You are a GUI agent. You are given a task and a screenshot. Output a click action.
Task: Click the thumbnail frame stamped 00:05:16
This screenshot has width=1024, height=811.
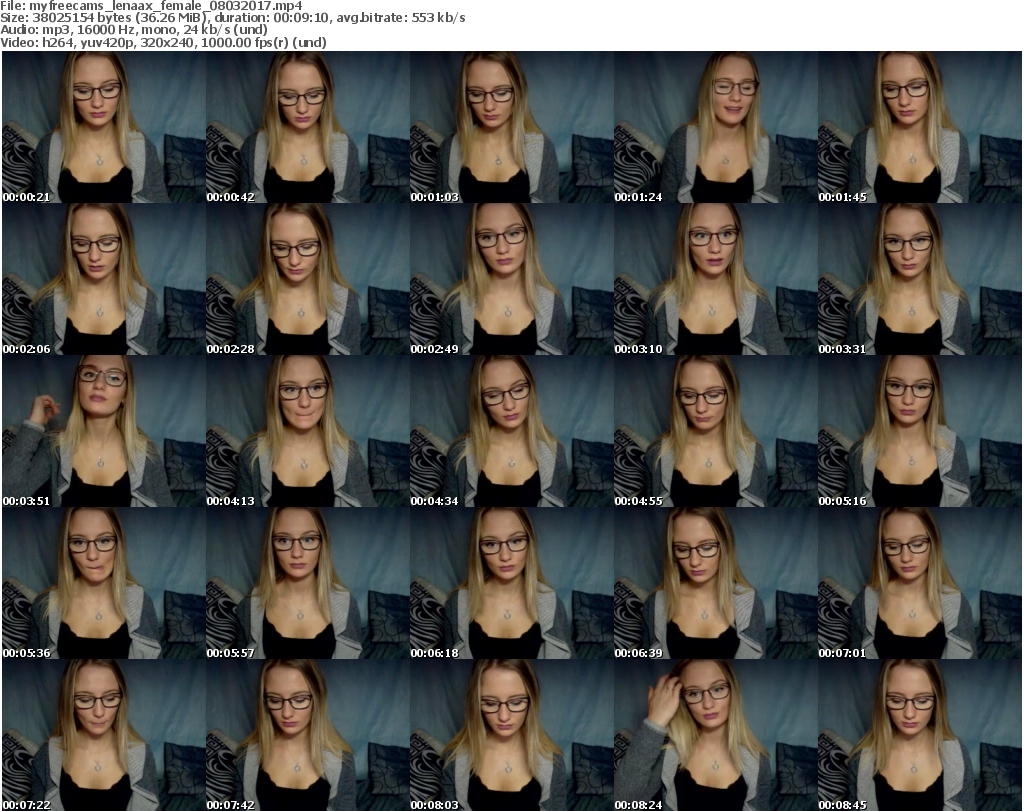(x=920, y=431)
